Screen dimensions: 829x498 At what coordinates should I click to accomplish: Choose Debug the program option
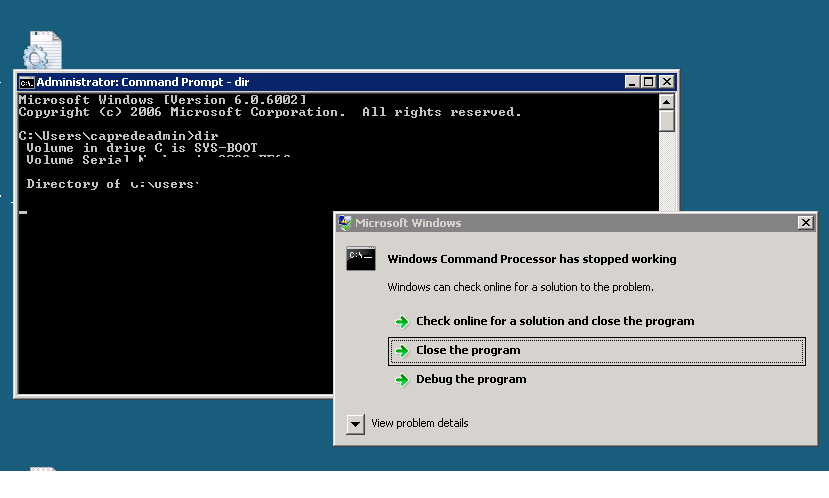pyautogui.click(x=471, y=380)
